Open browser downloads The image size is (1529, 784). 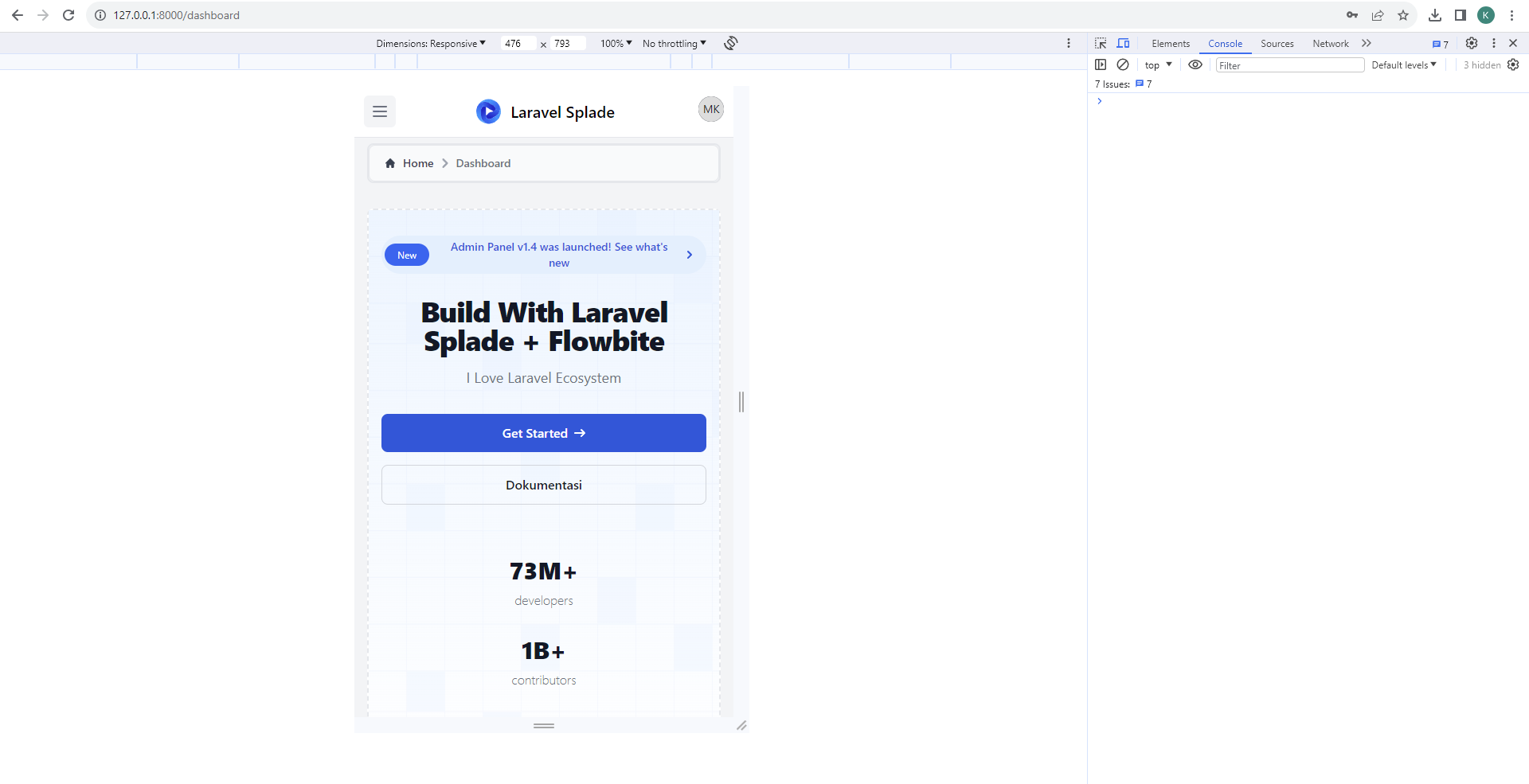(1435, 15)
